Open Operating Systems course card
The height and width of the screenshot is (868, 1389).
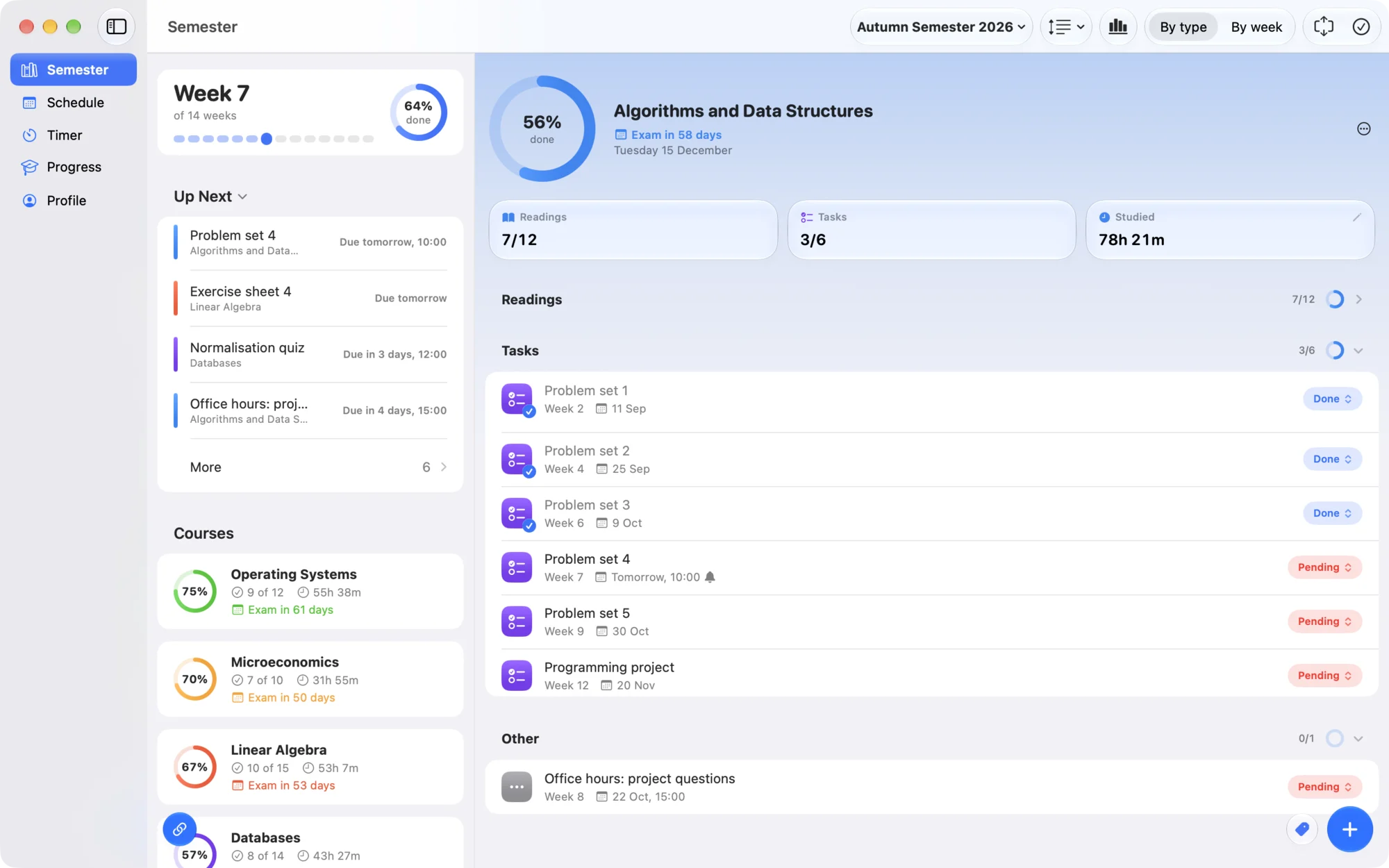[x=310, y=592]
